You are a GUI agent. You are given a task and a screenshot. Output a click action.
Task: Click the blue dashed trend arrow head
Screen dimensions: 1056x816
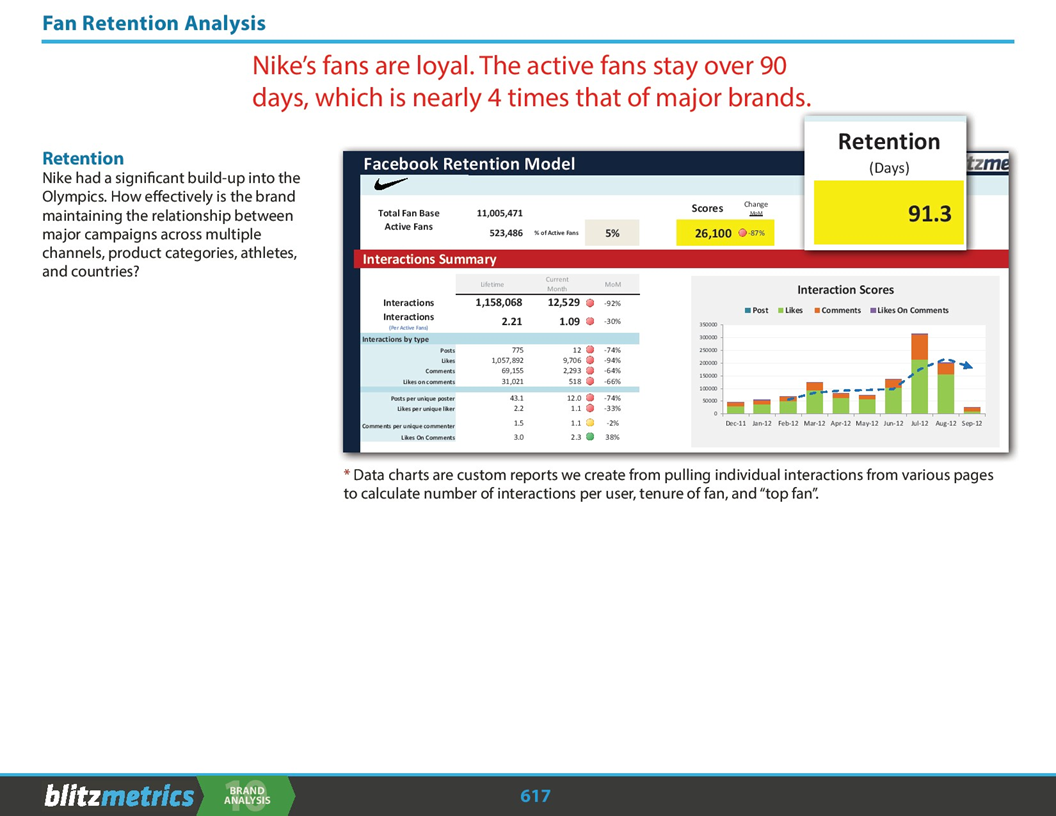click(966, 365)
